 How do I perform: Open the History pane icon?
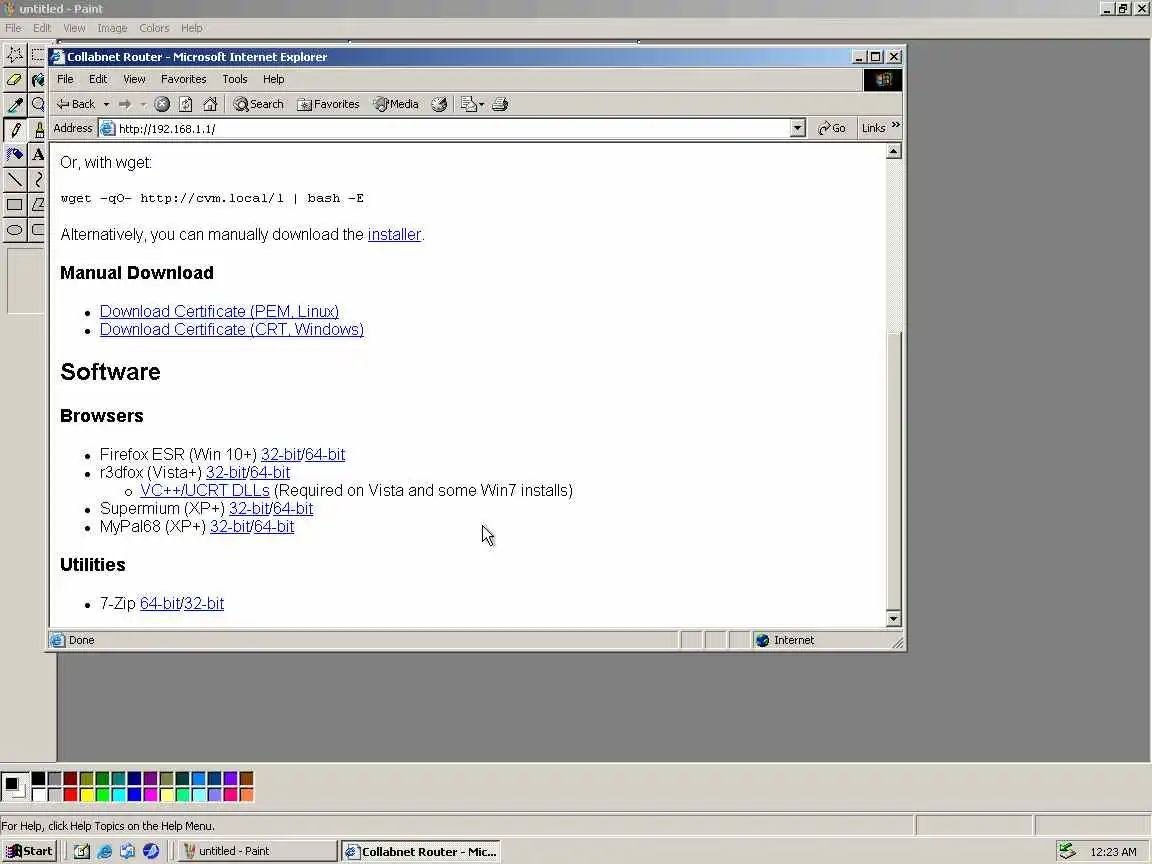tap(439, 104)
